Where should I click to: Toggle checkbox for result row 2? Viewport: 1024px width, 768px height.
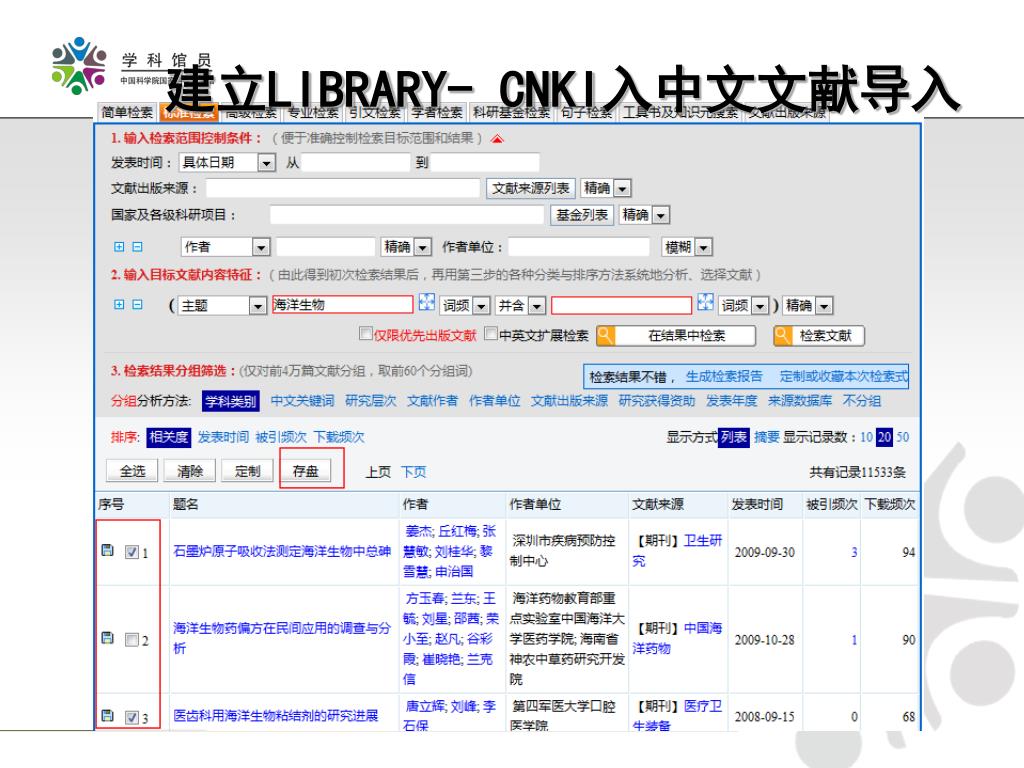131,640
